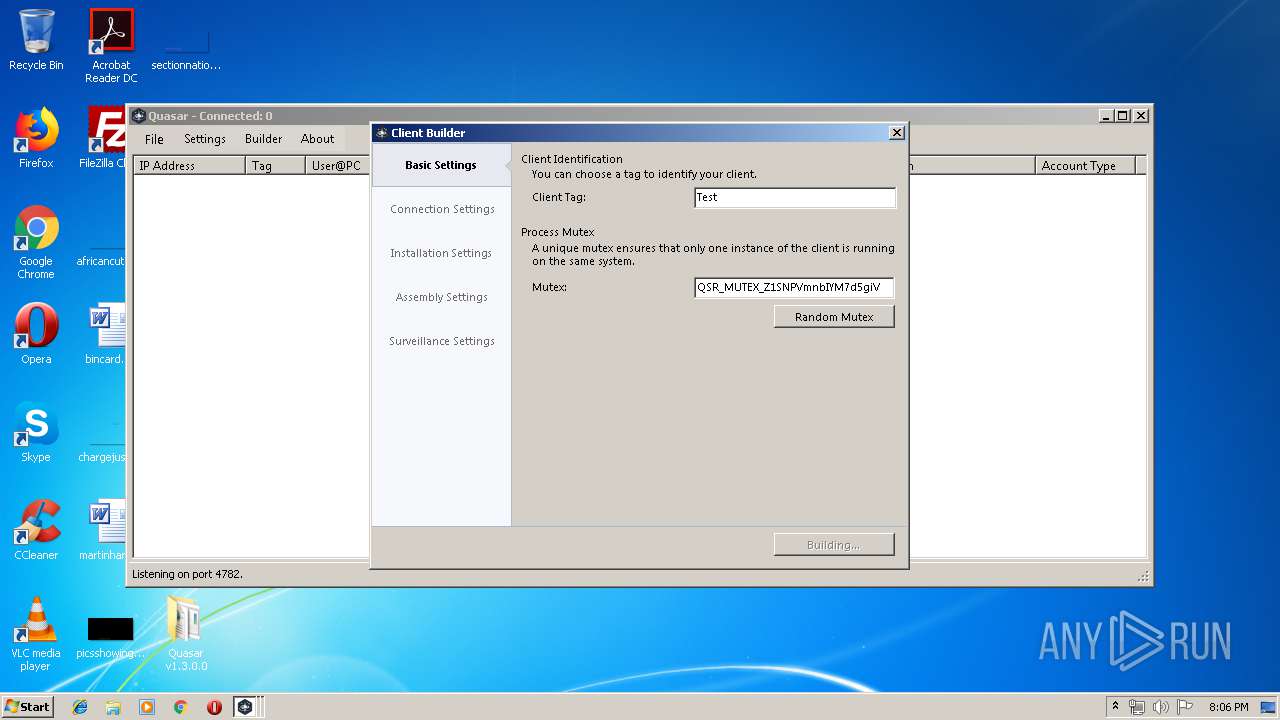
Task: Click the Opera icon in the taskbar
Action: [x=214, y=707]
